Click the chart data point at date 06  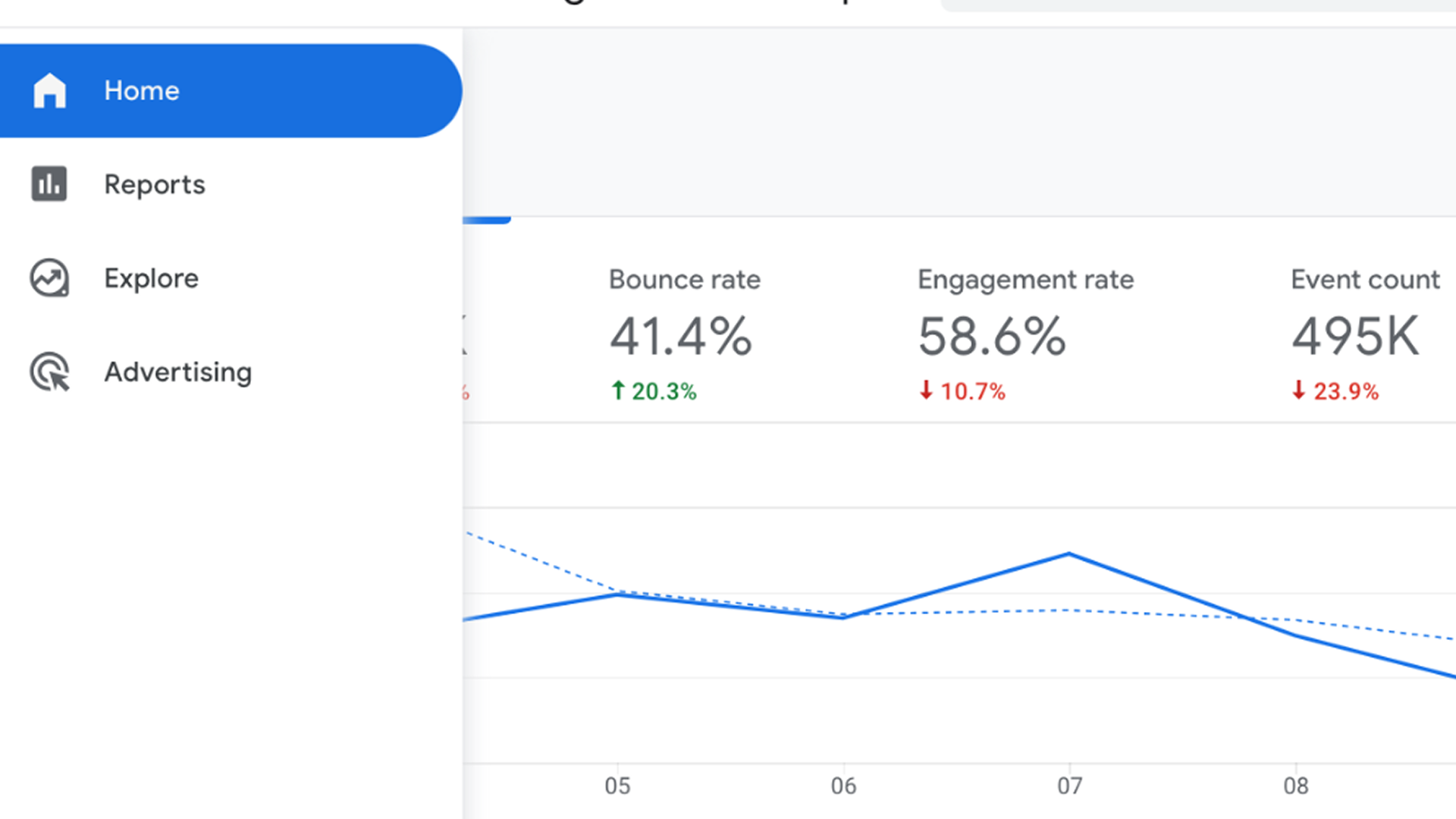(x=843, y=617)
